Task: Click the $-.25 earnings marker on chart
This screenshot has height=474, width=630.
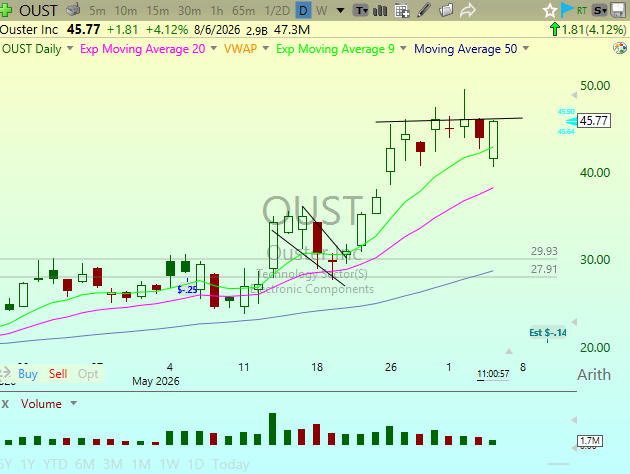Action: pyautogui.click(x=187, y=289)
